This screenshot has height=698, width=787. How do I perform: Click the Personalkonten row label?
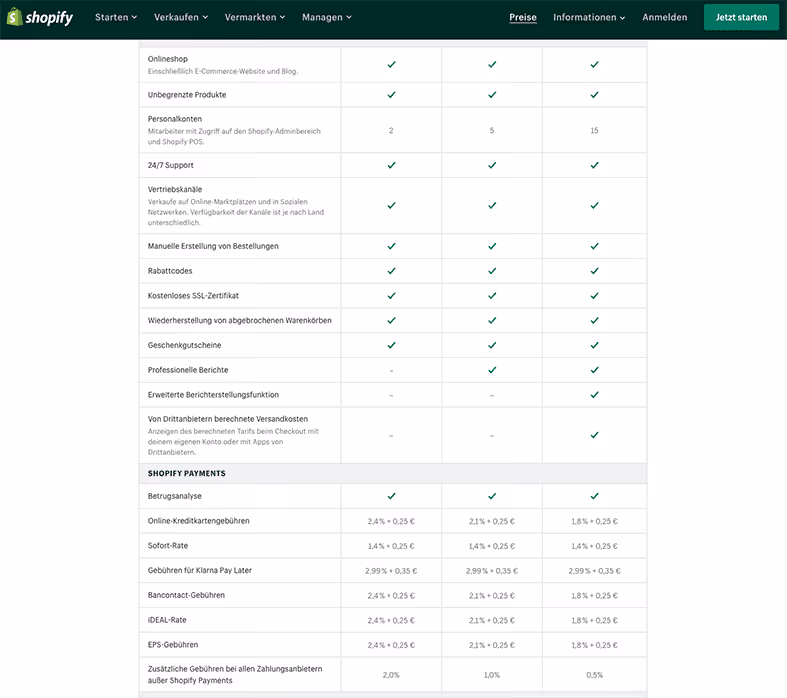[x=175, y=119]
